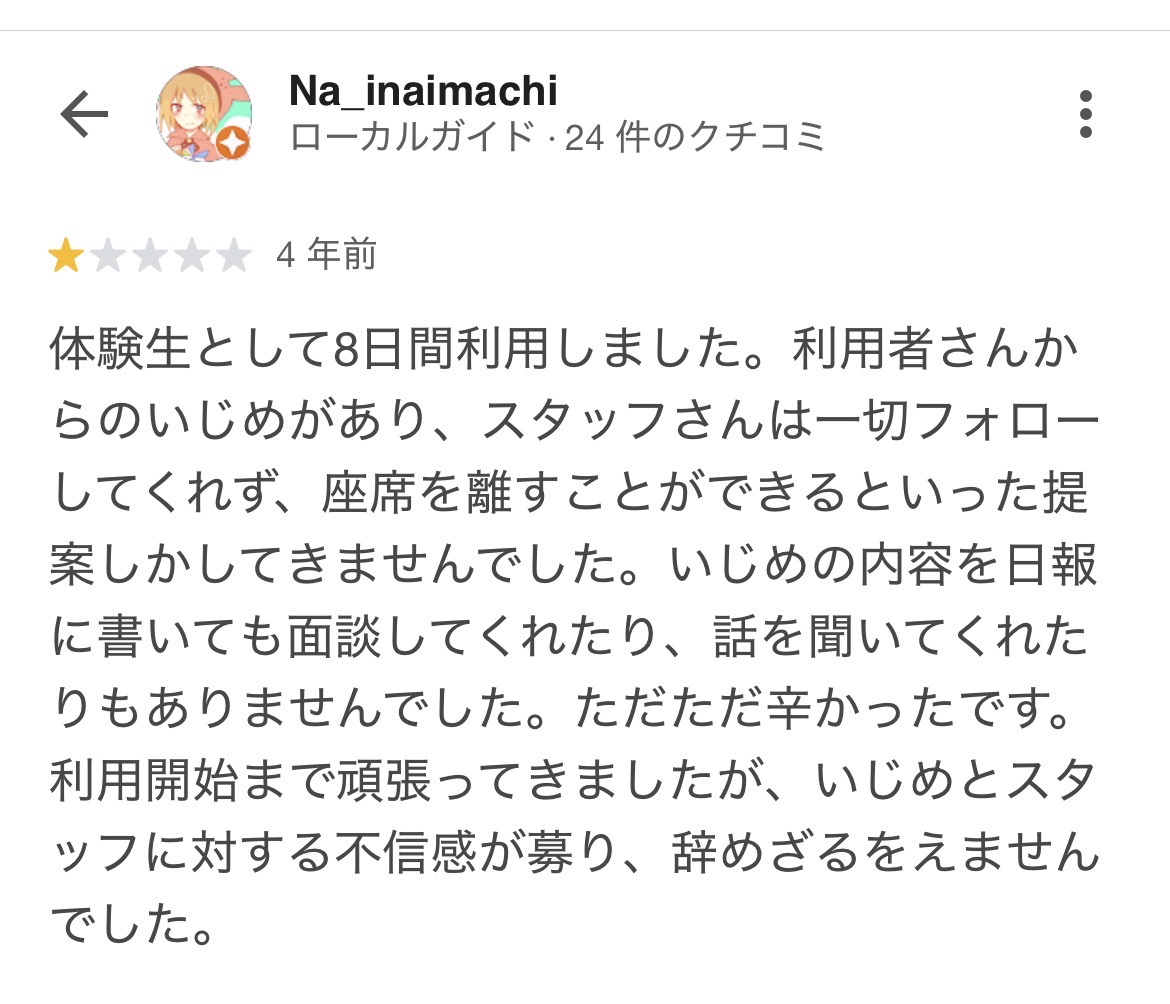
Task: Open the Na_inaimachi profile name
Action: pos(423,92)
